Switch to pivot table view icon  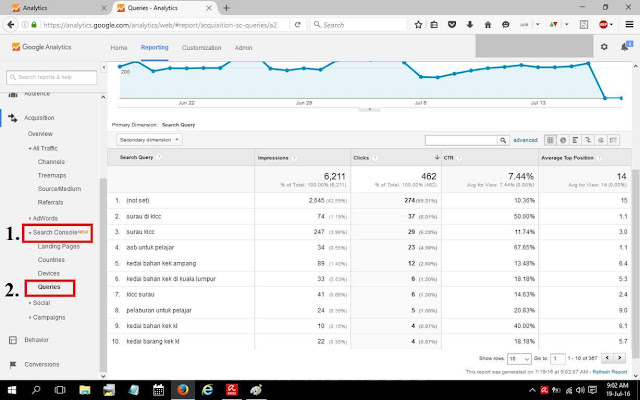point(613,140)
